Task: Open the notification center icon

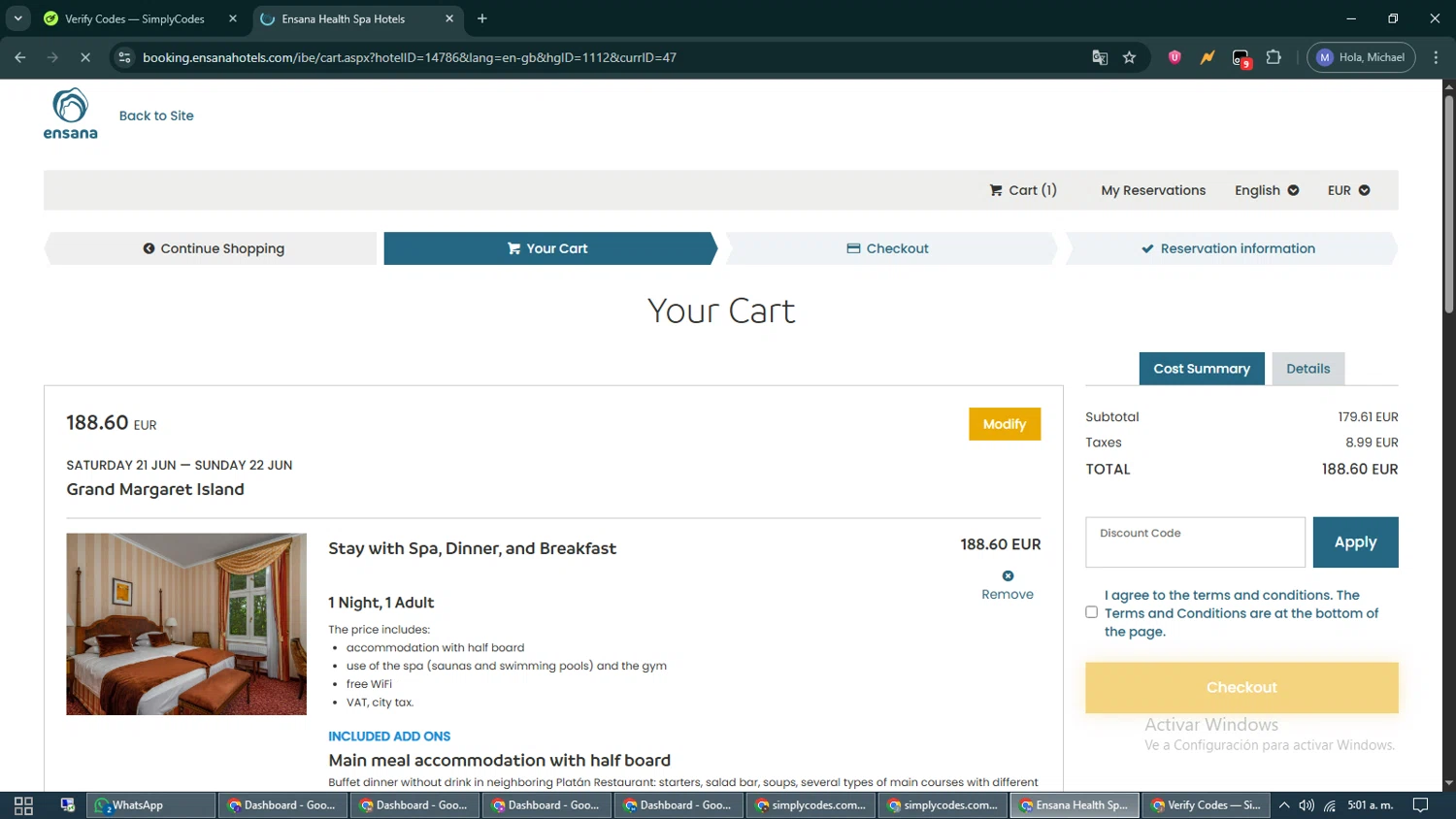Action: pyautogui.click(x=1420, y=805)
